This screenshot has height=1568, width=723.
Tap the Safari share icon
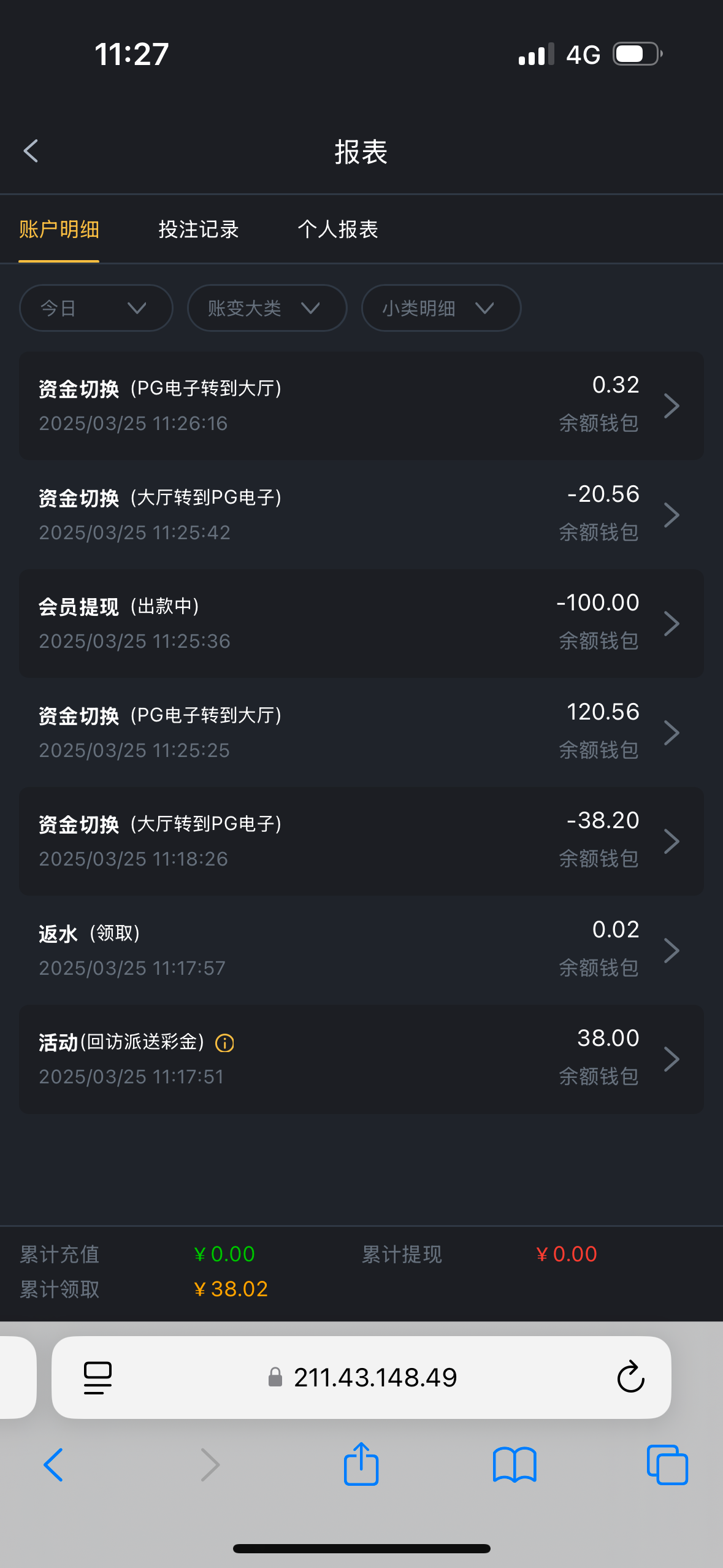click(x=361, y=1464)
